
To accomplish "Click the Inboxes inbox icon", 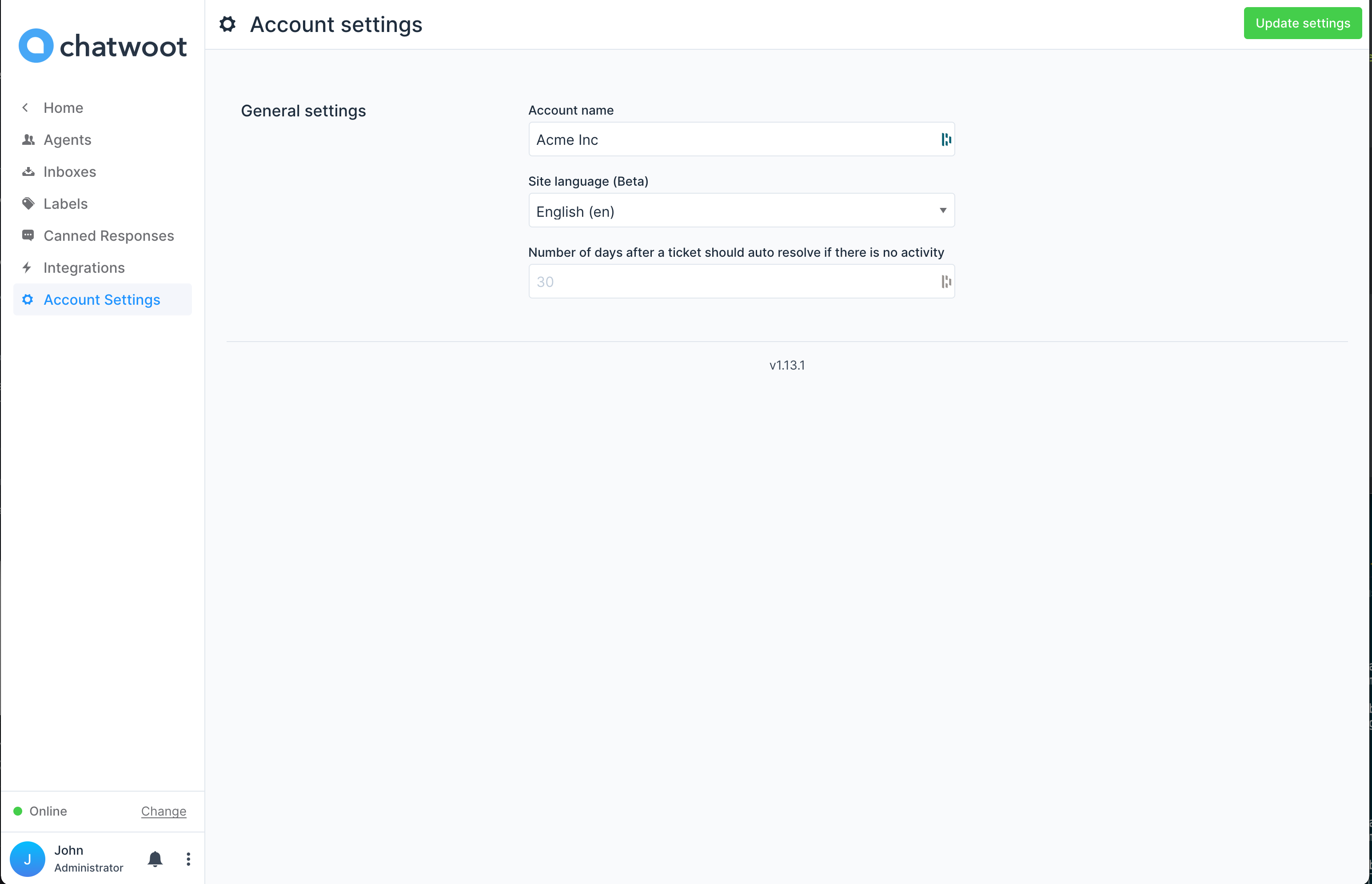I will tap(28, 171).
